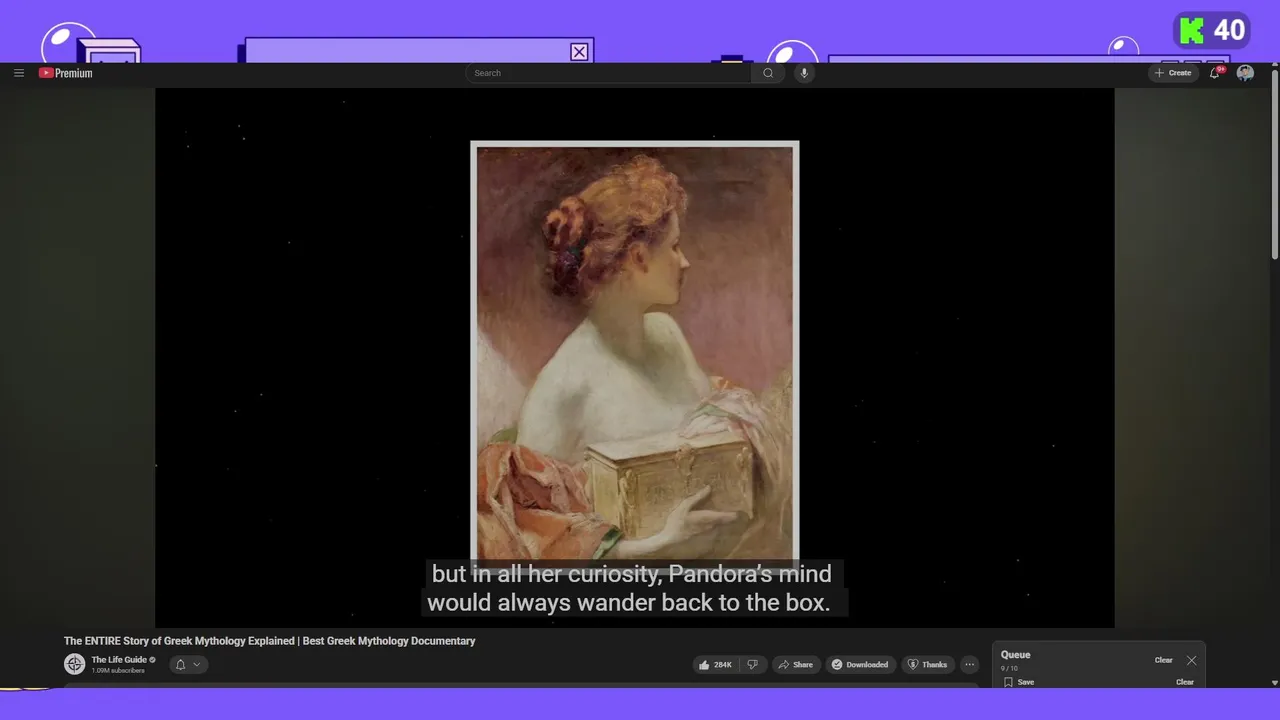The image size is (1280, 720).
Task: Open the account avatar menu
Action: coord(1245,73)
